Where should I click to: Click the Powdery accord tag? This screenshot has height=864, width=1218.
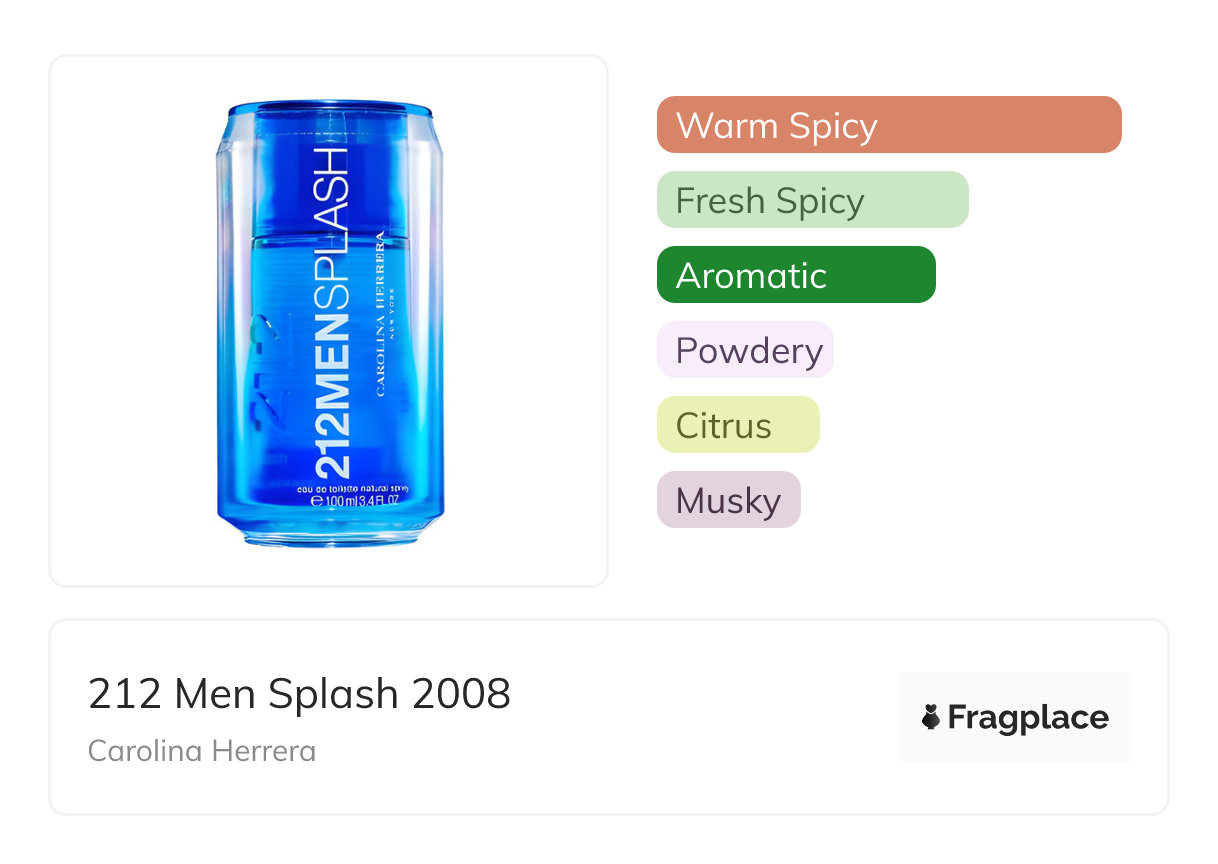745,350
